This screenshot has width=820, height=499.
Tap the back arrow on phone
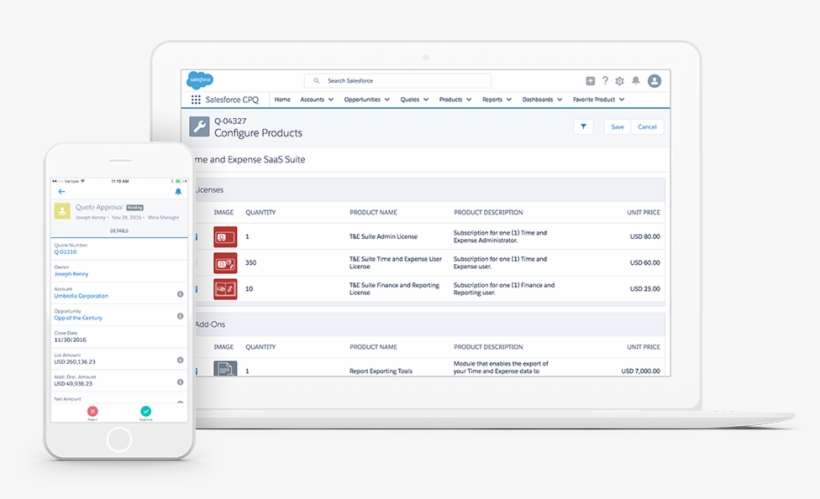click(x=62, y=191)
